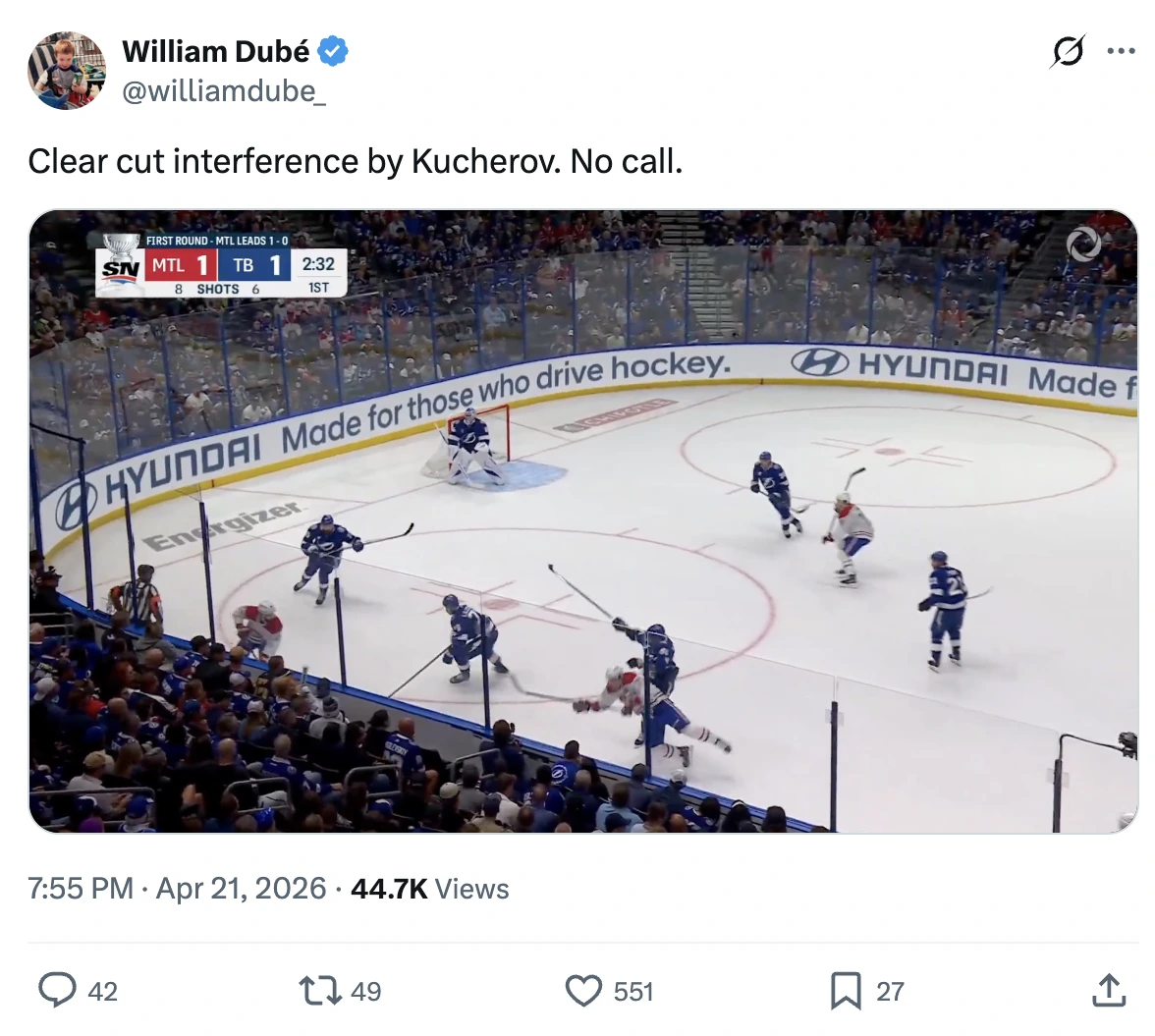The height and width of the screenshot is (1036, 1155).
Task: Click the tweet text about Kucherov interference
Action: (x=355, y=161)
